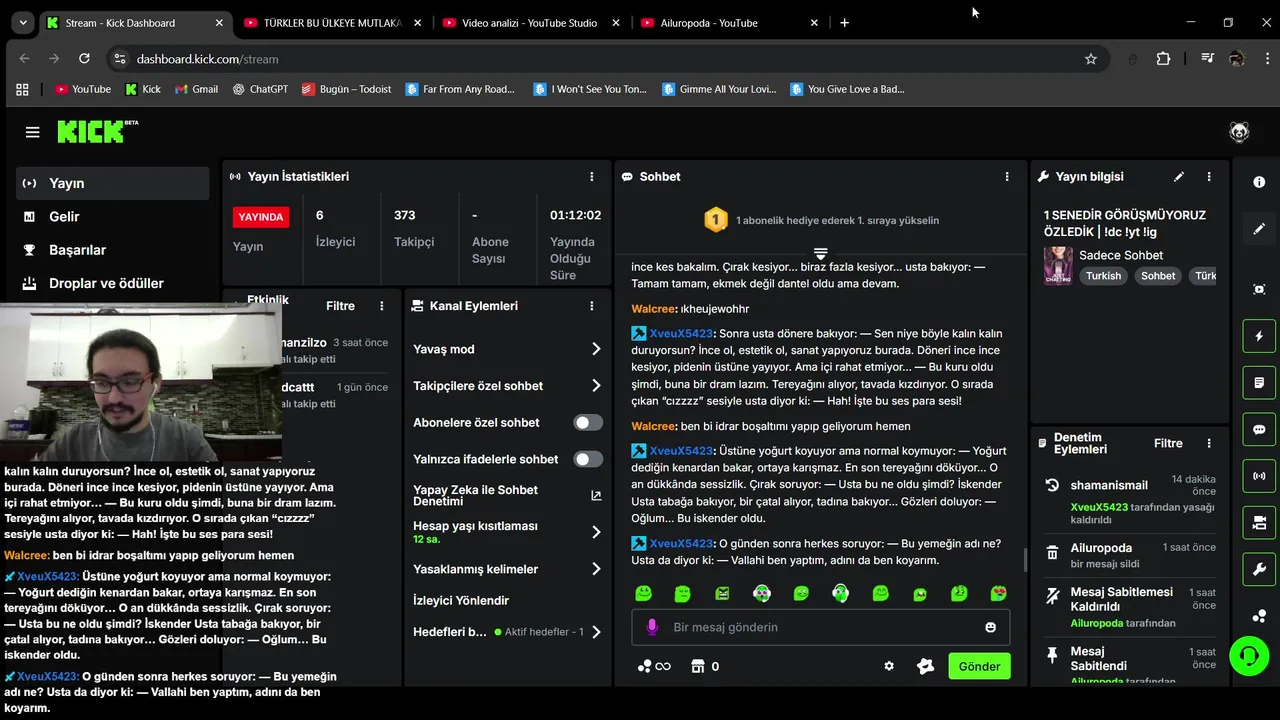Click Filtre in Denetim Eylemleri panel
This screenshot has height=720, width=1280.
pyautogui.click(x=1168, y=443)
